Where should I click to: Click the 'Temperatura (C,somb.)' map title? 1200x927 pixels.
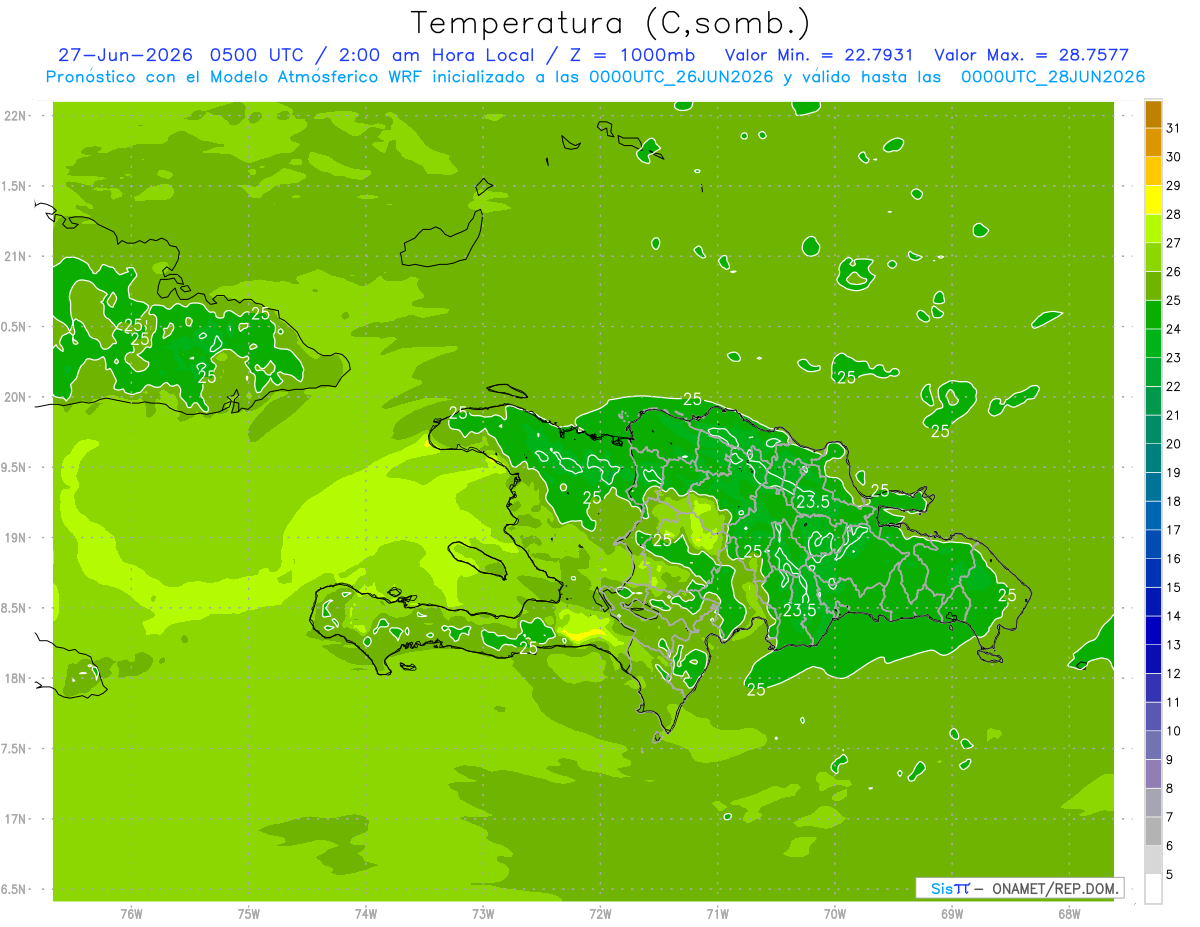(x=611, y=23)
